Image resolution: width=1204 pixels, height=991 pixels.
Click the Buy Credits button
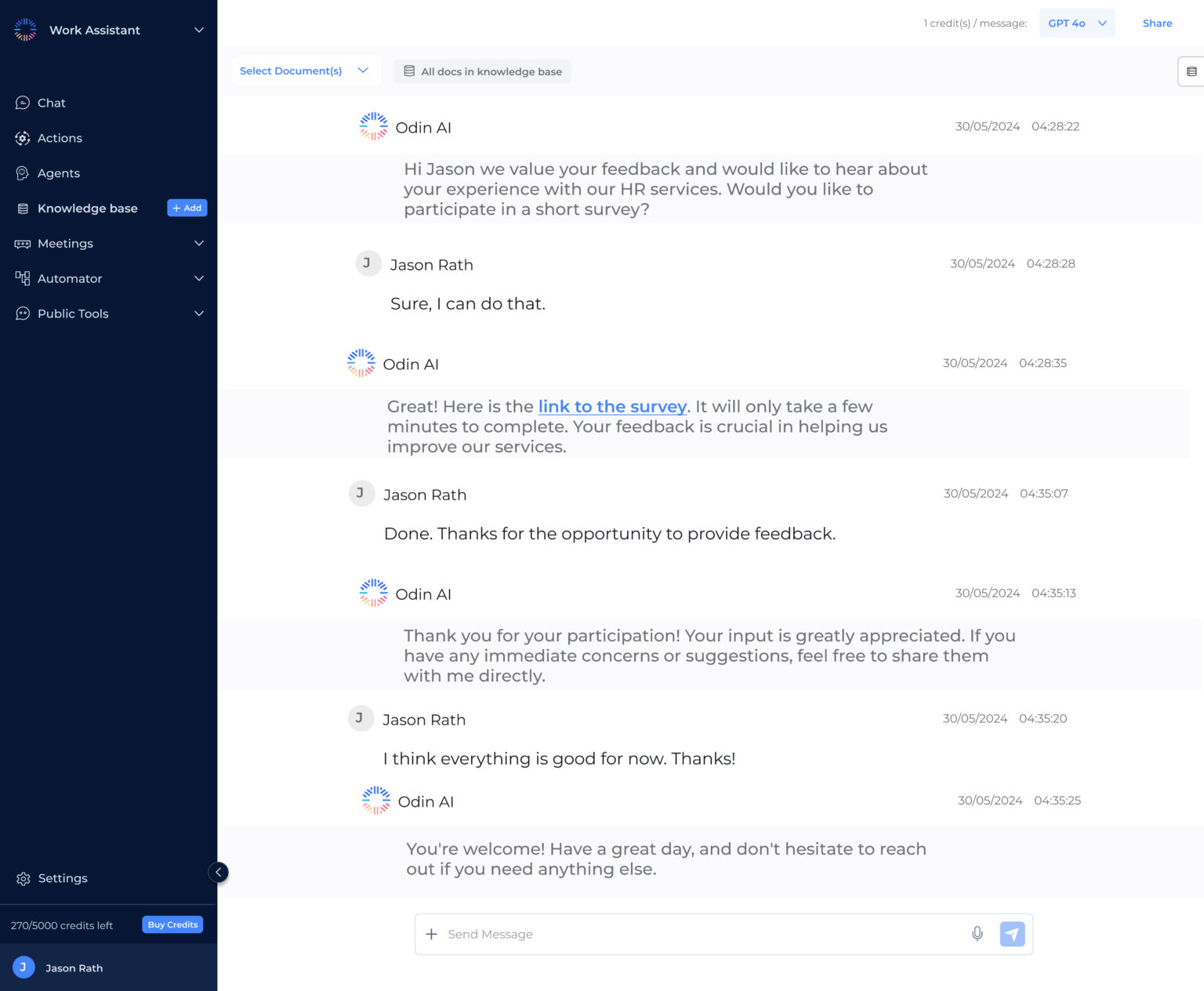(172, 924)
